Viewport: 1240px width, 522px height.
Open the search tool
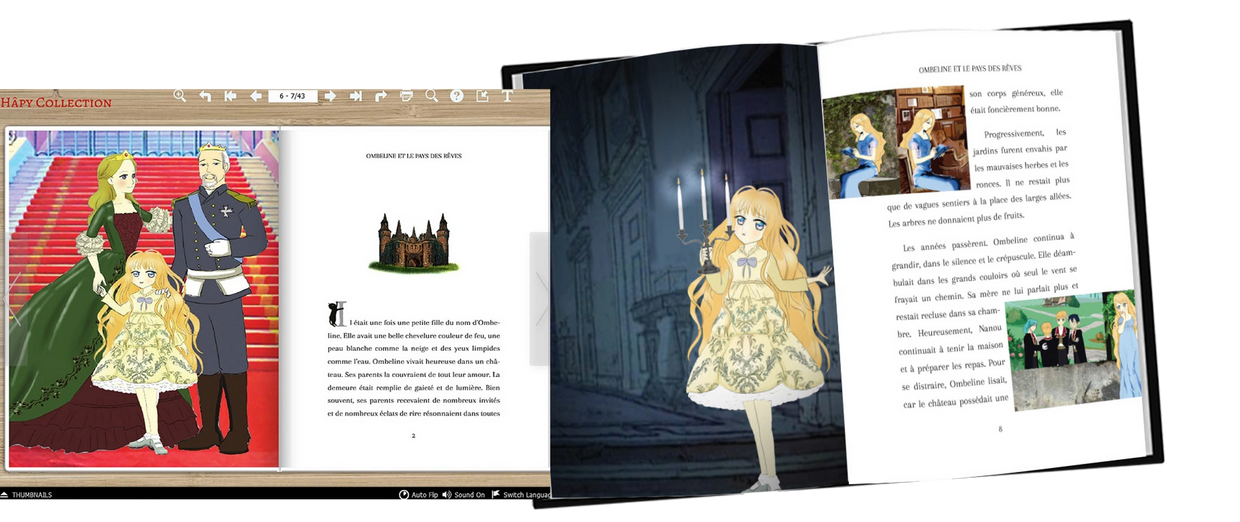[432, 96]
